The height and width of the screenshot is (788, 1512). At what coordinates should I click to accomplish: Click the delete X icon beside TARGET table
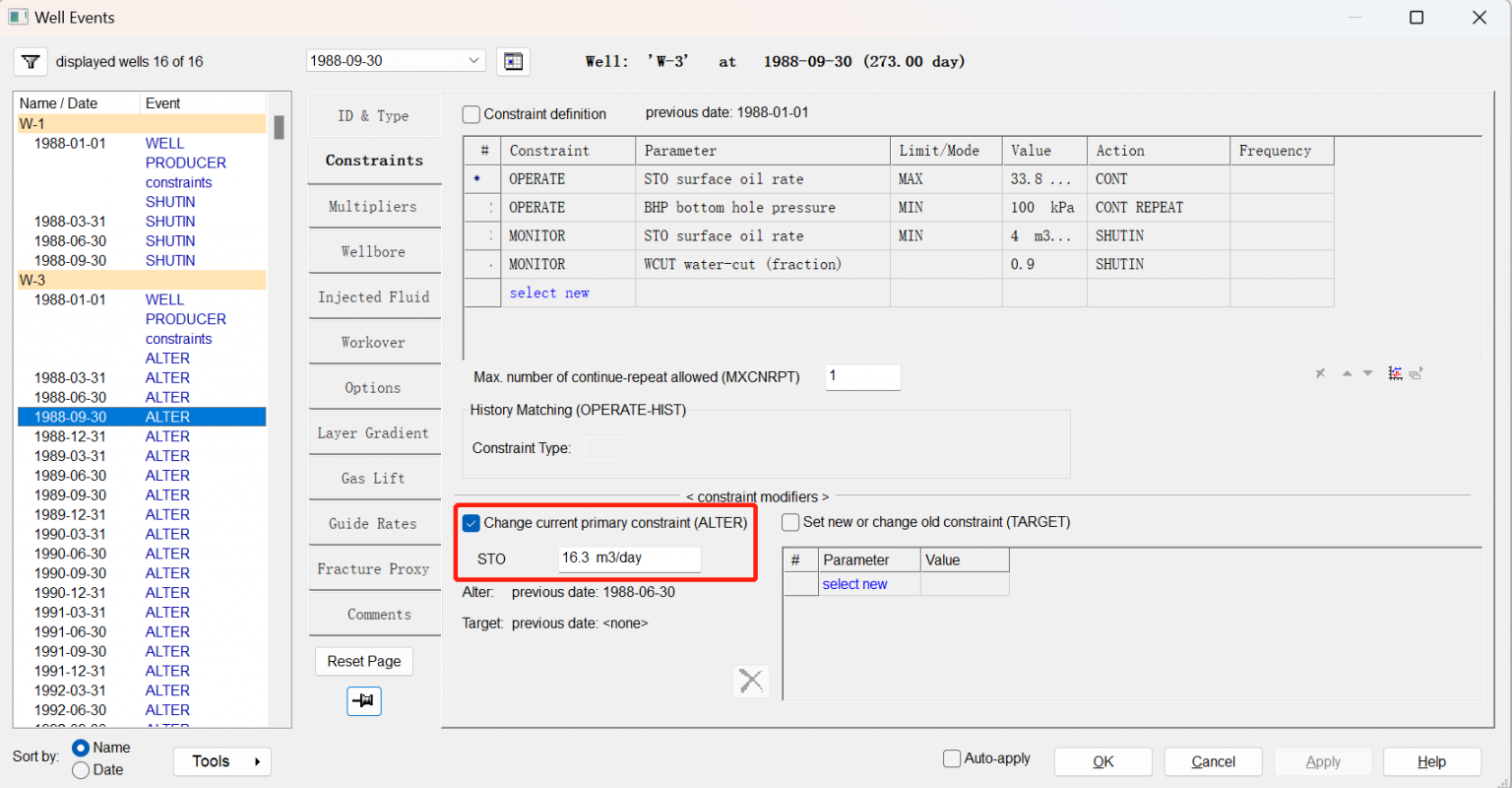[x=751, y=681]
